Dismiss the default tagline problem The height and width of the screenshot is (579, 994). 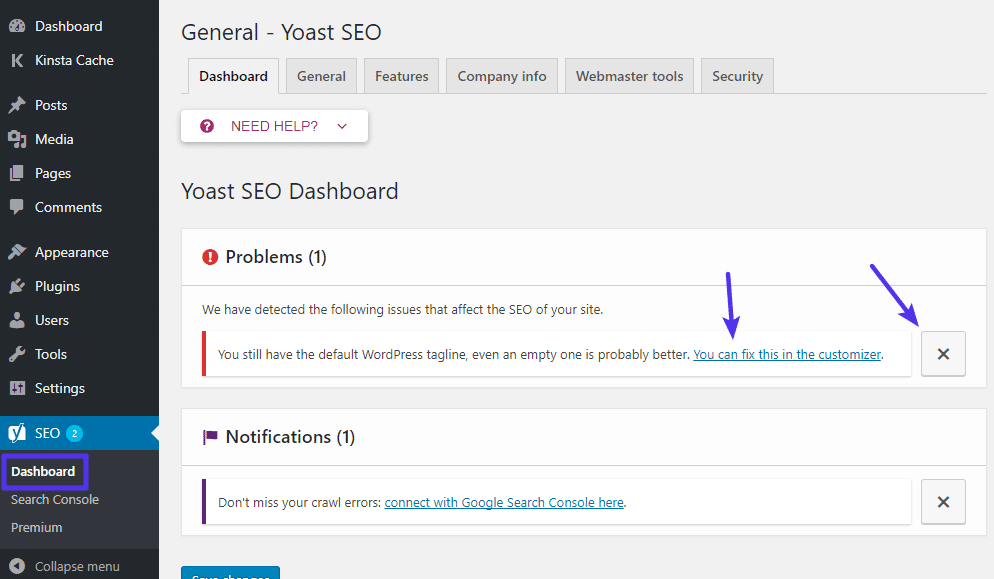(x=943, y=354)
